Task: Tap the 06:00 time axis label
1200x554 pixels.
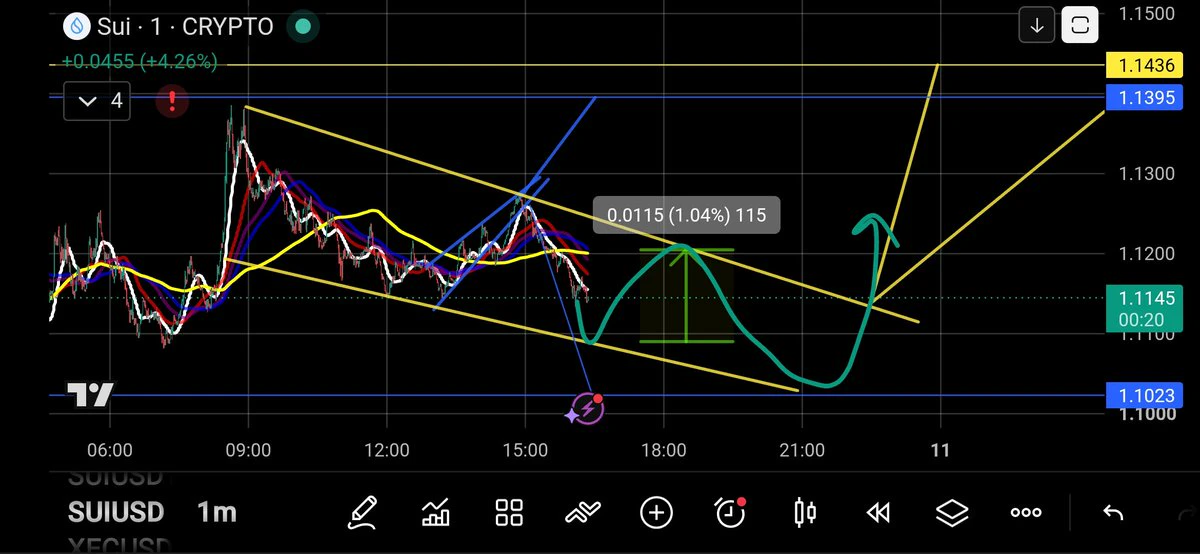Action: [x=110, y=450]
